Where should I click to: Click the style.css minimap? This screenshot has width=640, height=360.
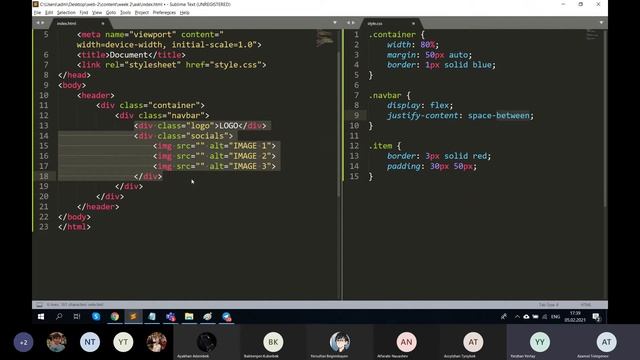coord(592,34)
